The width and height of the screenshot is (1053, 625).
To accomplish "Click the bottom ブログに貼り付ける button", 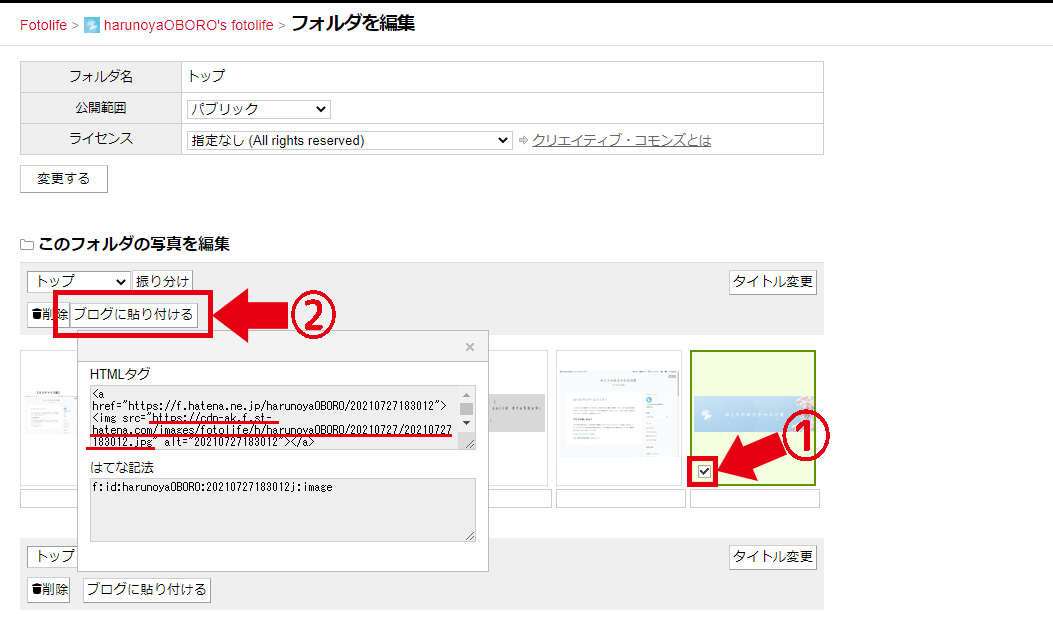I will [x=146, y=589].
